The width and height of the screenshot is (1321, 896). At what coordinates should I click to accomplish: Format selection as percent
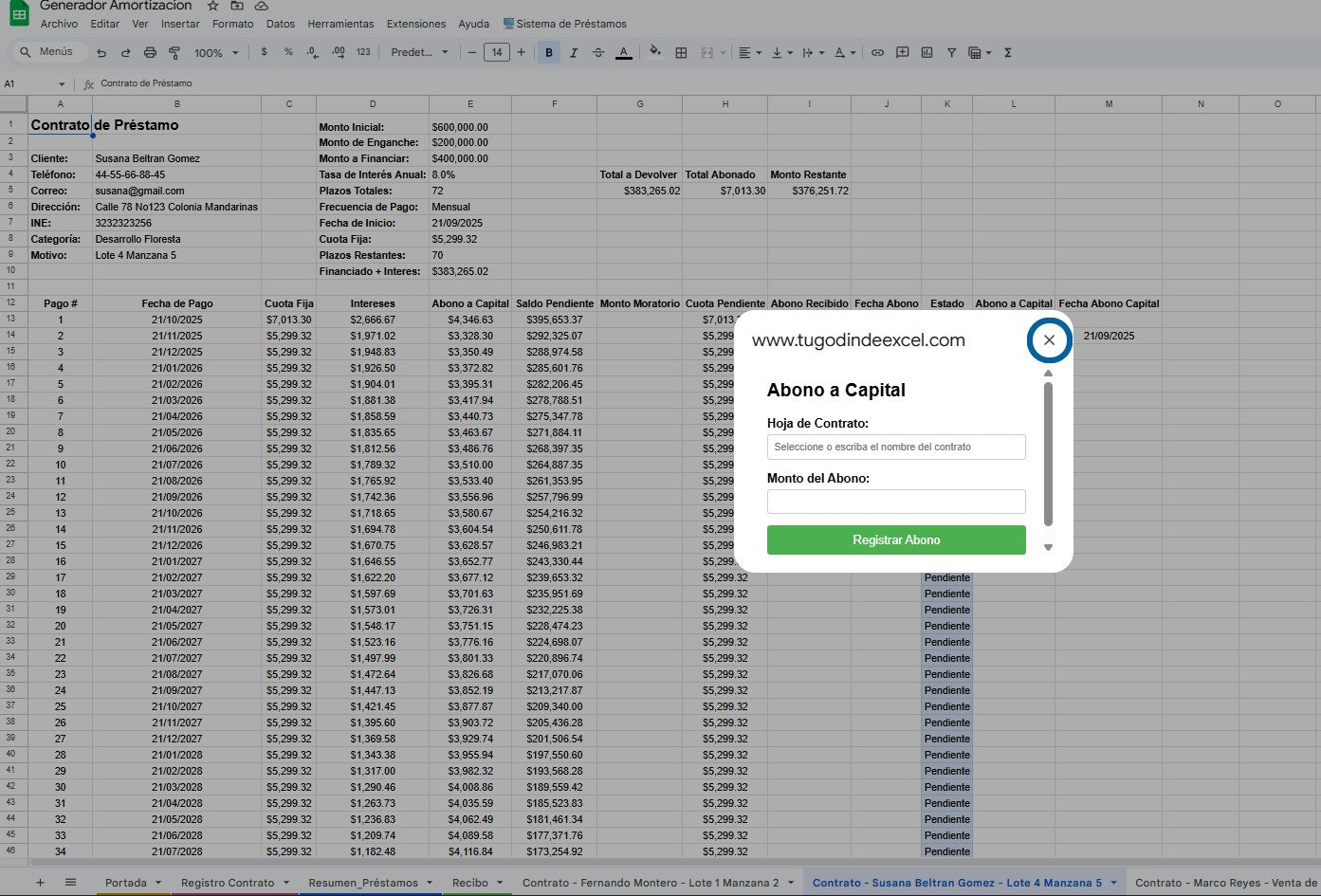pos(286,52)
